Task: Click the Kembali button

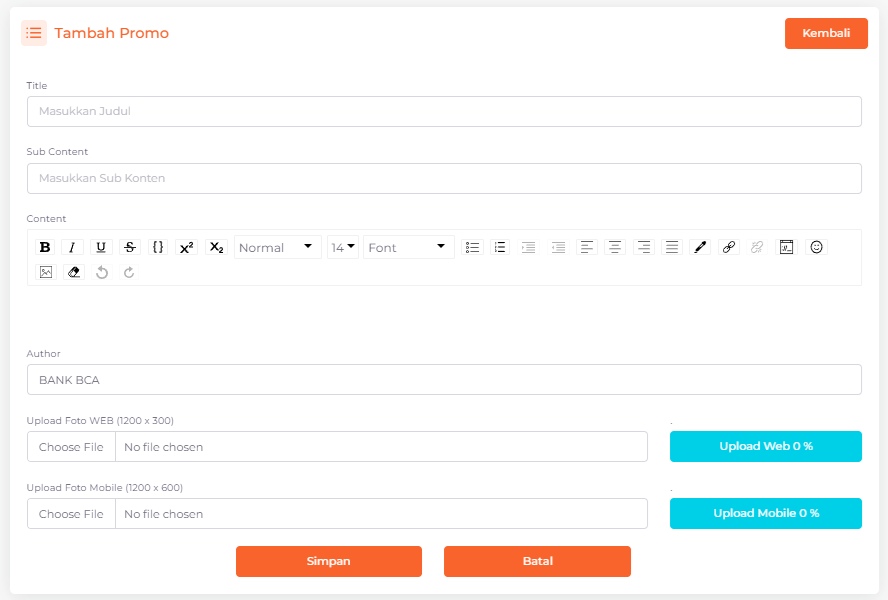Action: [x=826, y=33]
